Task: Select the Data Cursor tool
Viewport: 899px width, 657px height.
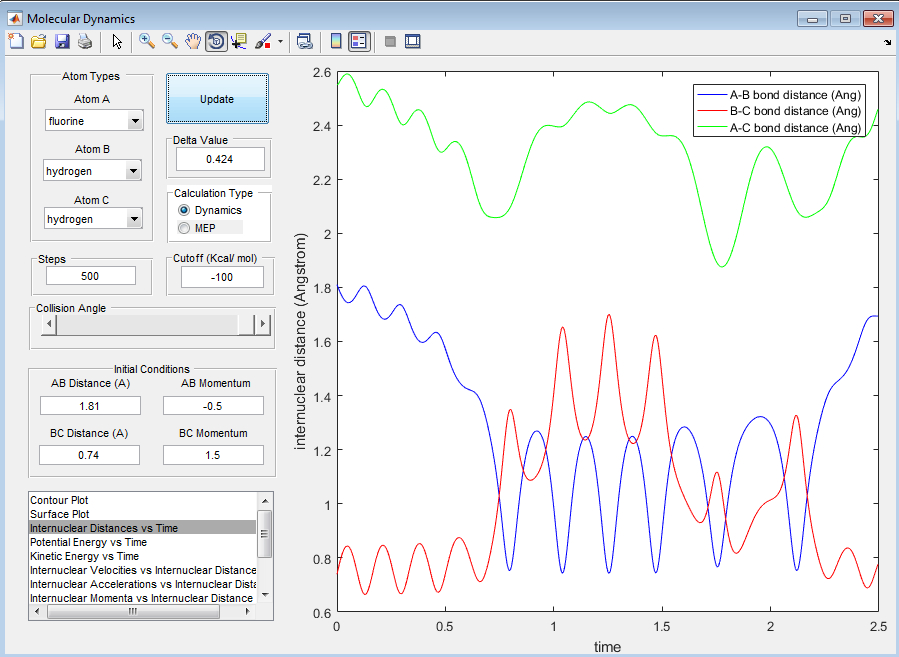Action: tap(239, 41)
